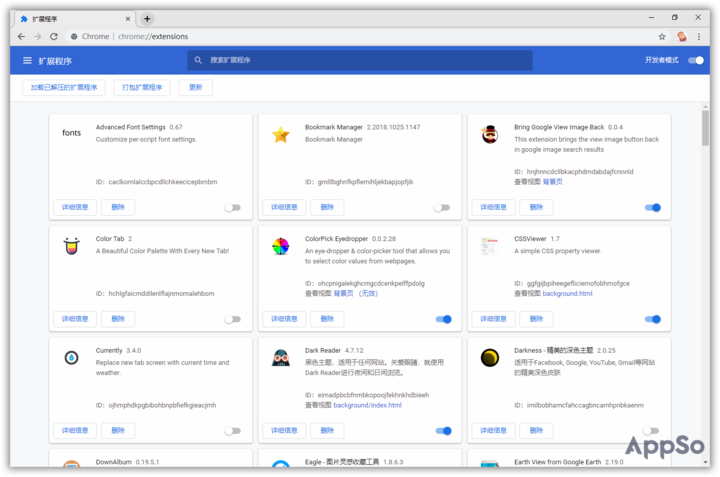Image resolution: width=720 pixels, height=477 pixels.
Task: Click 加载已解压的扩展程序 button
Action: pos(64,87)
